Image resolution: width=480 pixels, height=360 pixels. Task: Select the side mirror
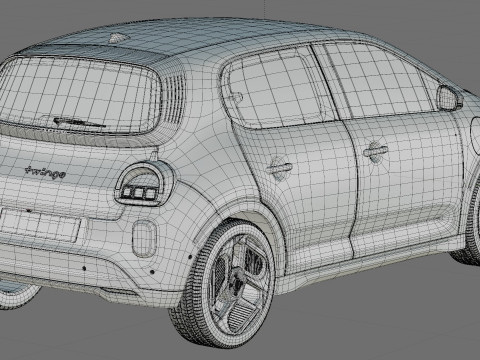pos(449,98)
